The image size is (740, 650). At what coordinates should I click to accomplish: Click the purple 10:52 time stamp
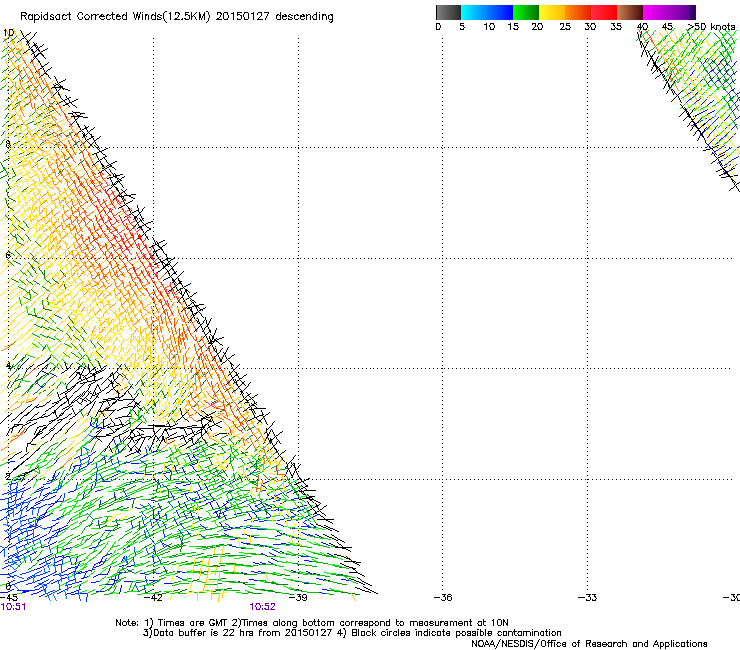262,607
